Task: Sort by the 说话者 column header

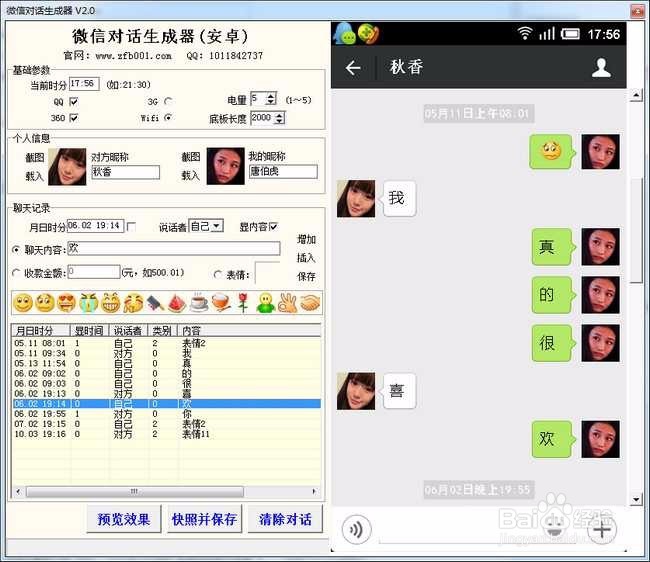Action: (128, 331)
